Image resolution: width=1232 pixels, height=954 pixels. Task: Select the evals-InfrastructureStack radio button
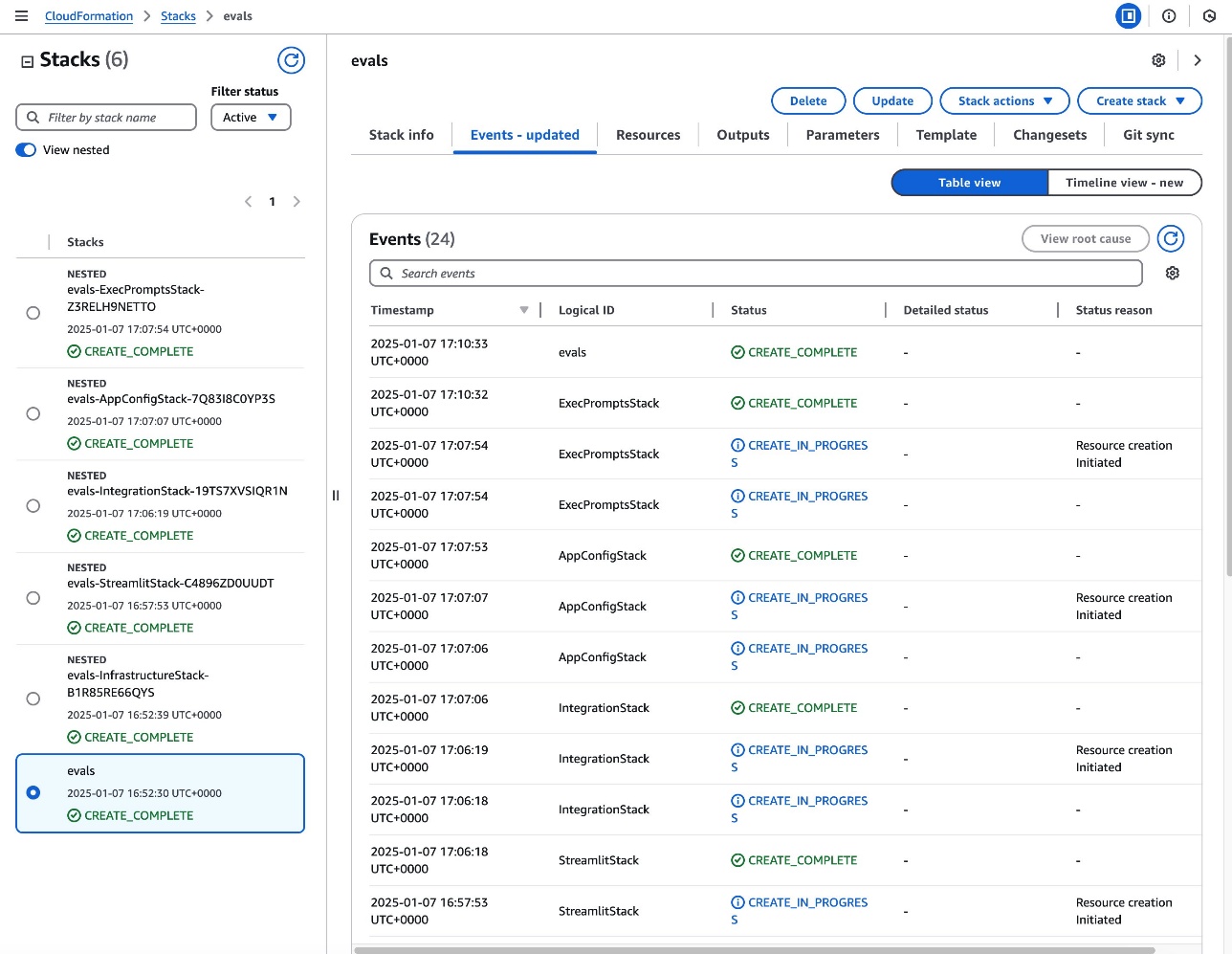pyautogui.click(x=33, y=699)
